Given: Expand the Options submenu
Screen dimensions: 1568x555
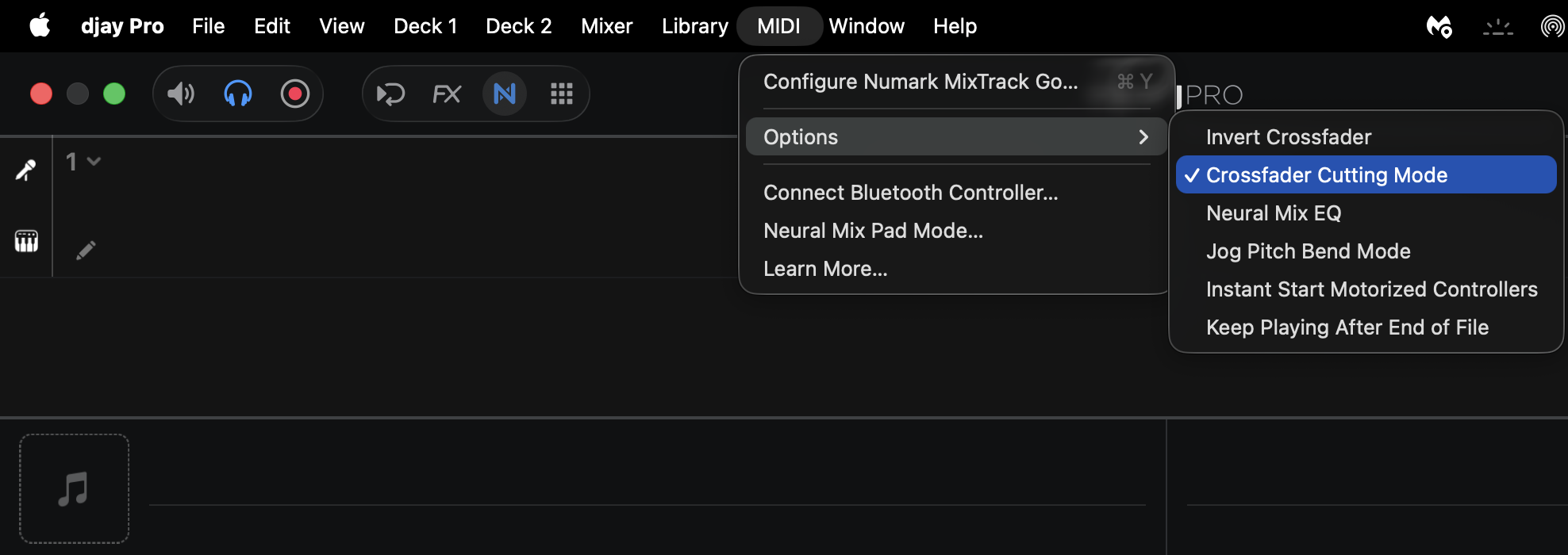Looking at the screenshot, I should (x=956, y=137).
